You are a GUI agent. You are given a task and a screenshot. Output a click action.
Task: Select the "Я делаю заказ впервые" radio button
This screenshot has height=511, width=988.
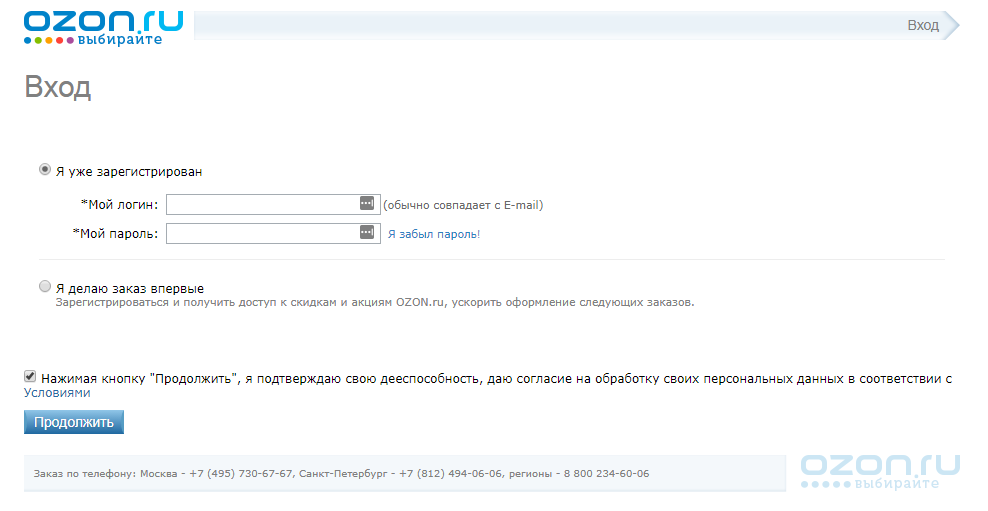coord(45,286)
